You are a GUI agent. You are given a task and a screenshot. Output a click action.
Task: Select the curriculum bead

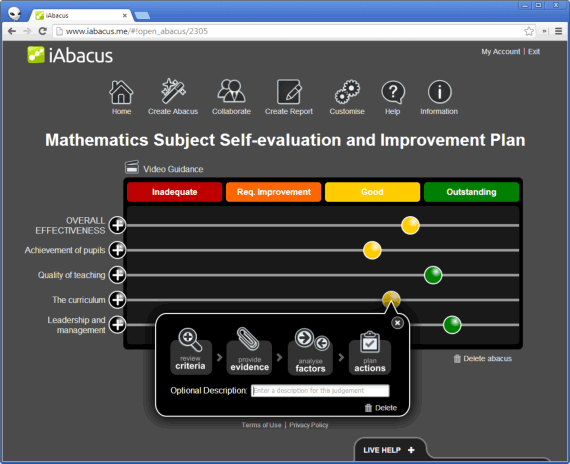391,300
